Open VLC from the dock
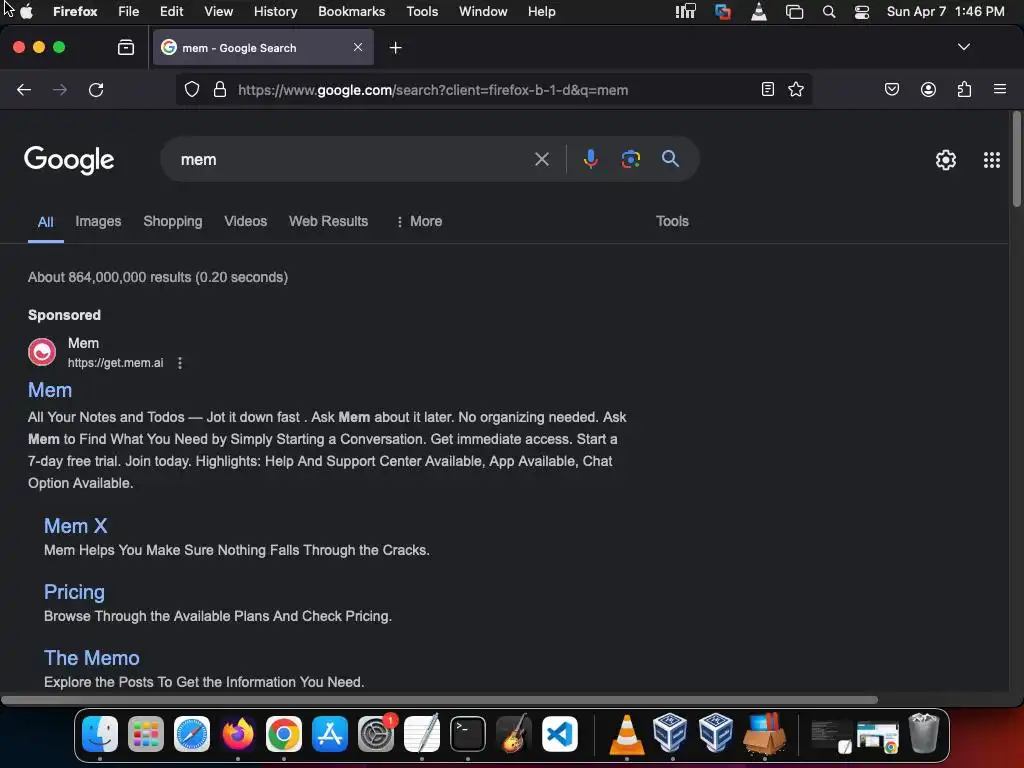 [x=626, y=734]
